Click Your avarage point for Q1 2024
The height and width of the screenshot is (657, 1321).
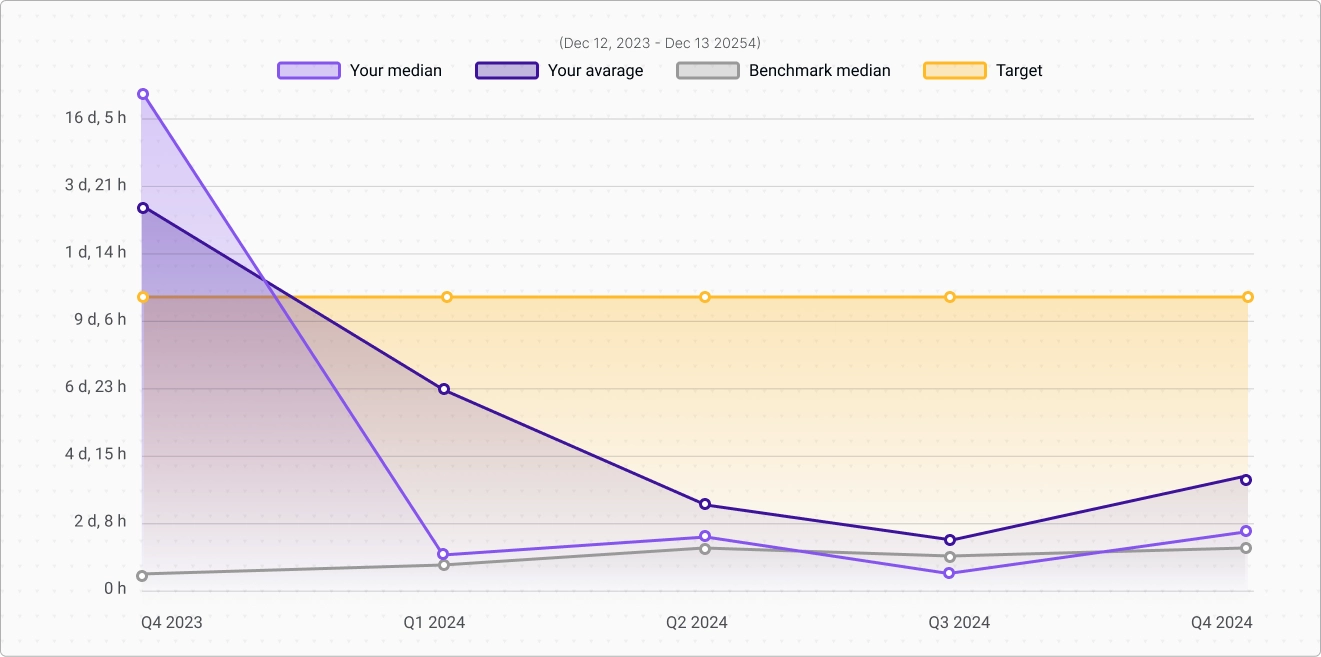click(x=444, y=389)
